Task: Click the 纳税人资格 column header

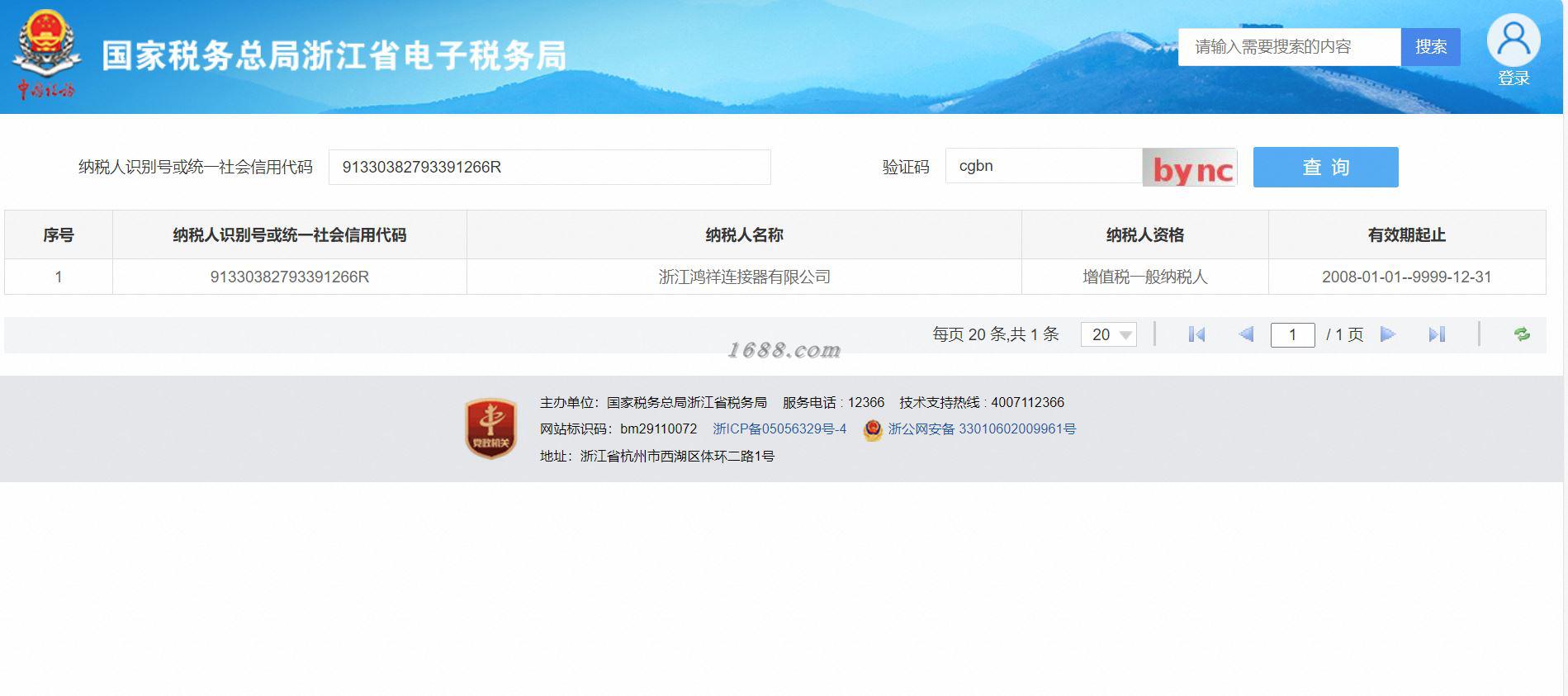Action: [x=1144, y=235]
